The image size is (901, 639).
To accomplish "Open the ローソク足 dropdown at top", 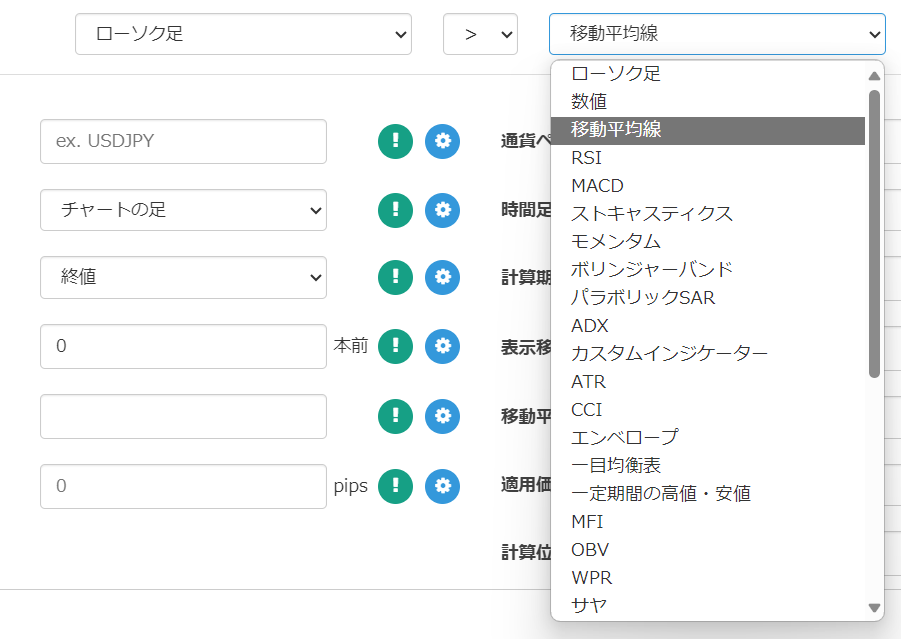I will [x=243, y=34].
